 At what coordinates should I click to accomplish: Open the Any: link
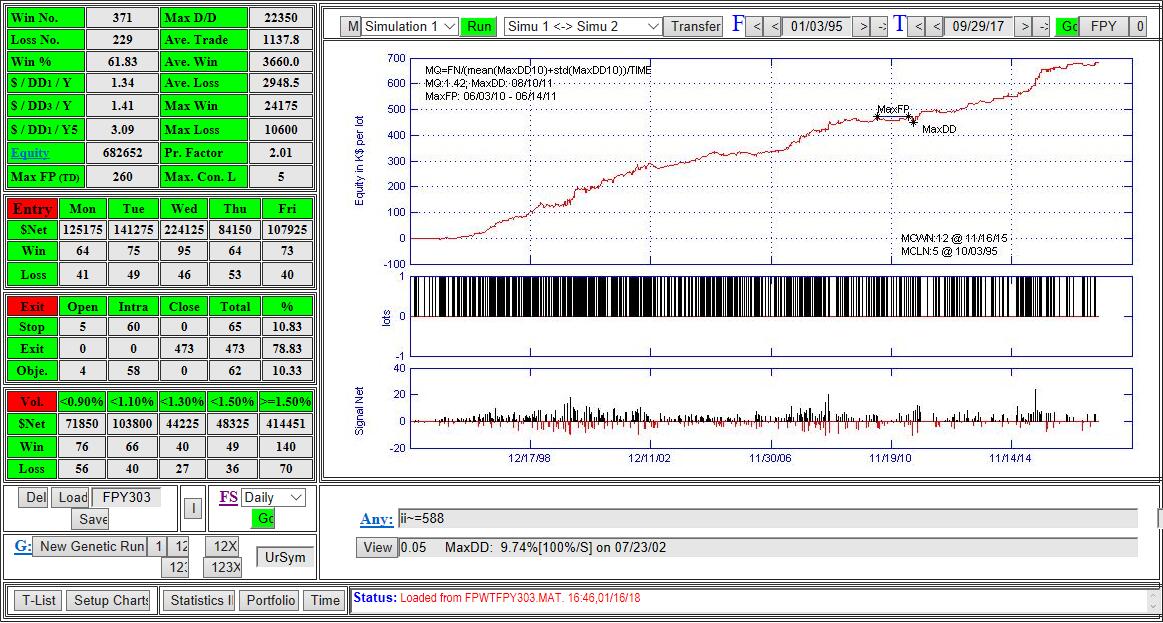coord(377,519)
